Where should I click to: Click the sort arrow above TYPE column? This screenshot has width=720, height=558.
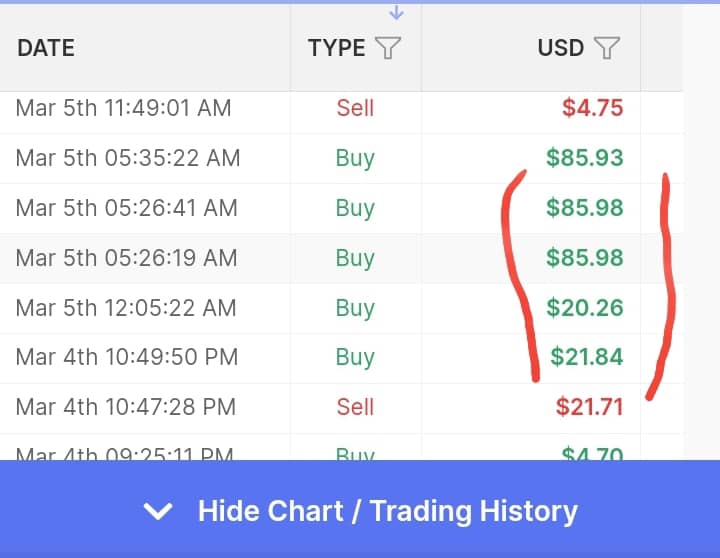point(396,13)
